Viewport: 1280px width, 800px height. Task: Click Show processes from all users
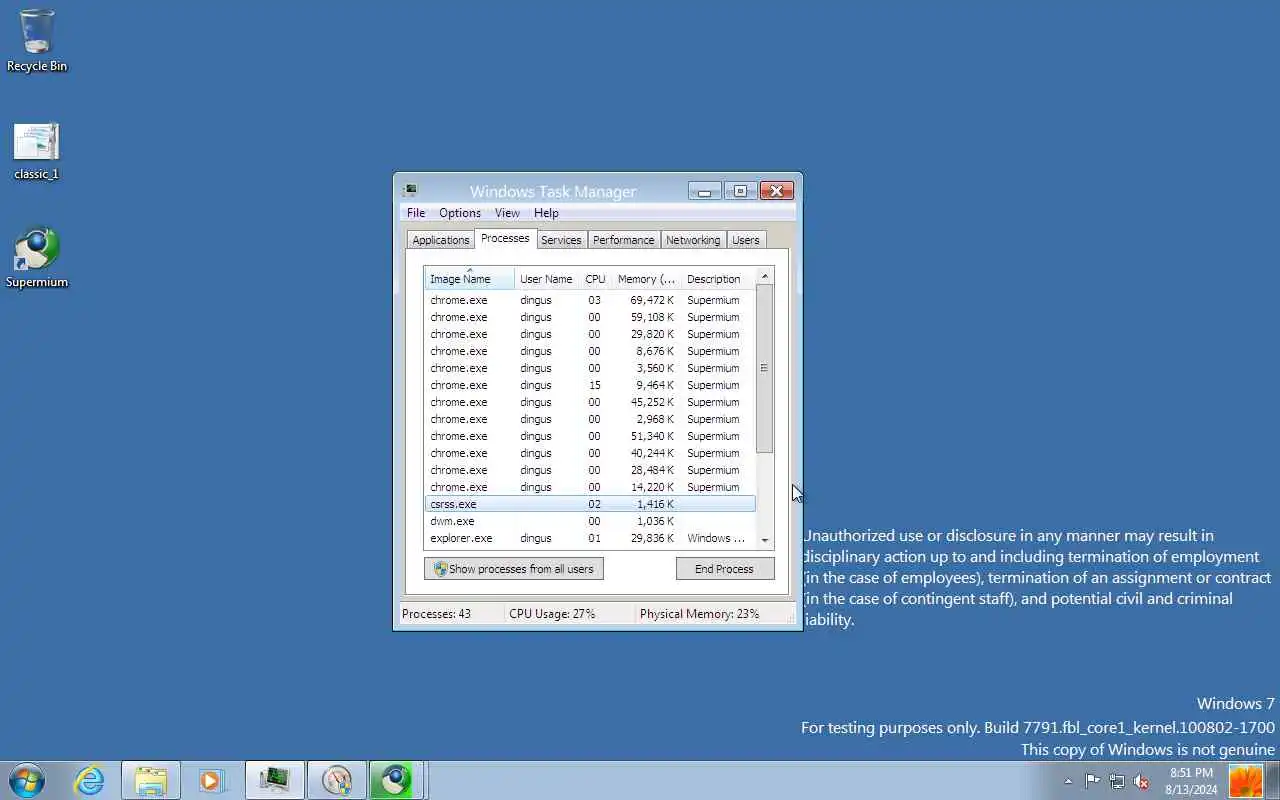pyautogui.click(x=514, y=569)
